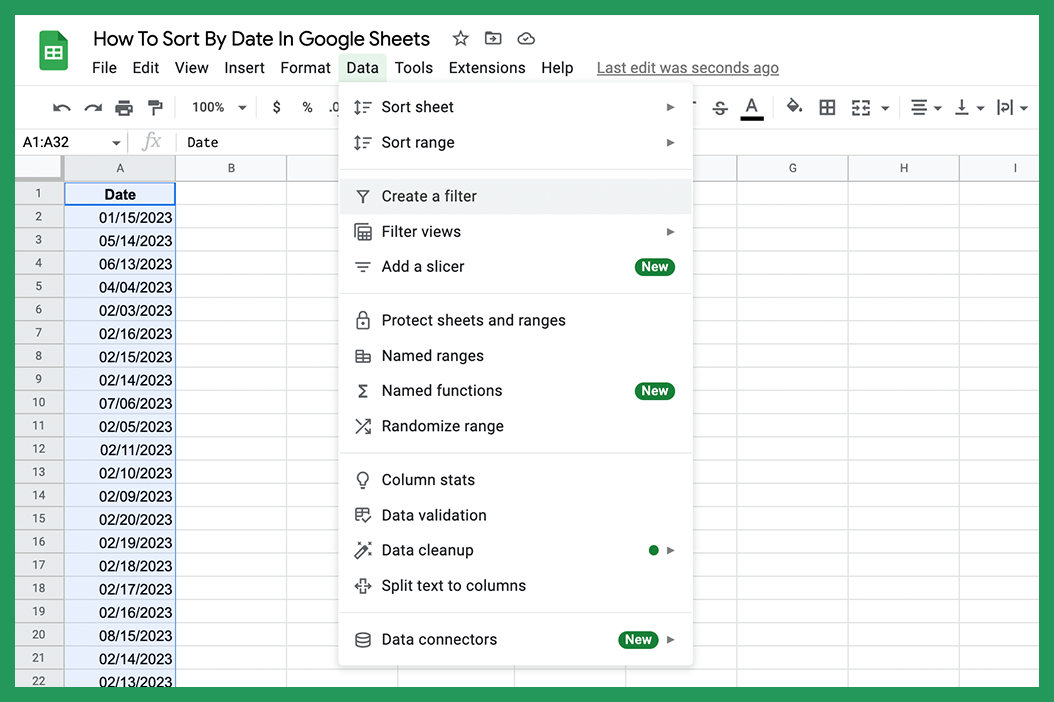Expand the Filter views submenu
Viewport: 1054px width, 702px height.
tap(516, 232)
